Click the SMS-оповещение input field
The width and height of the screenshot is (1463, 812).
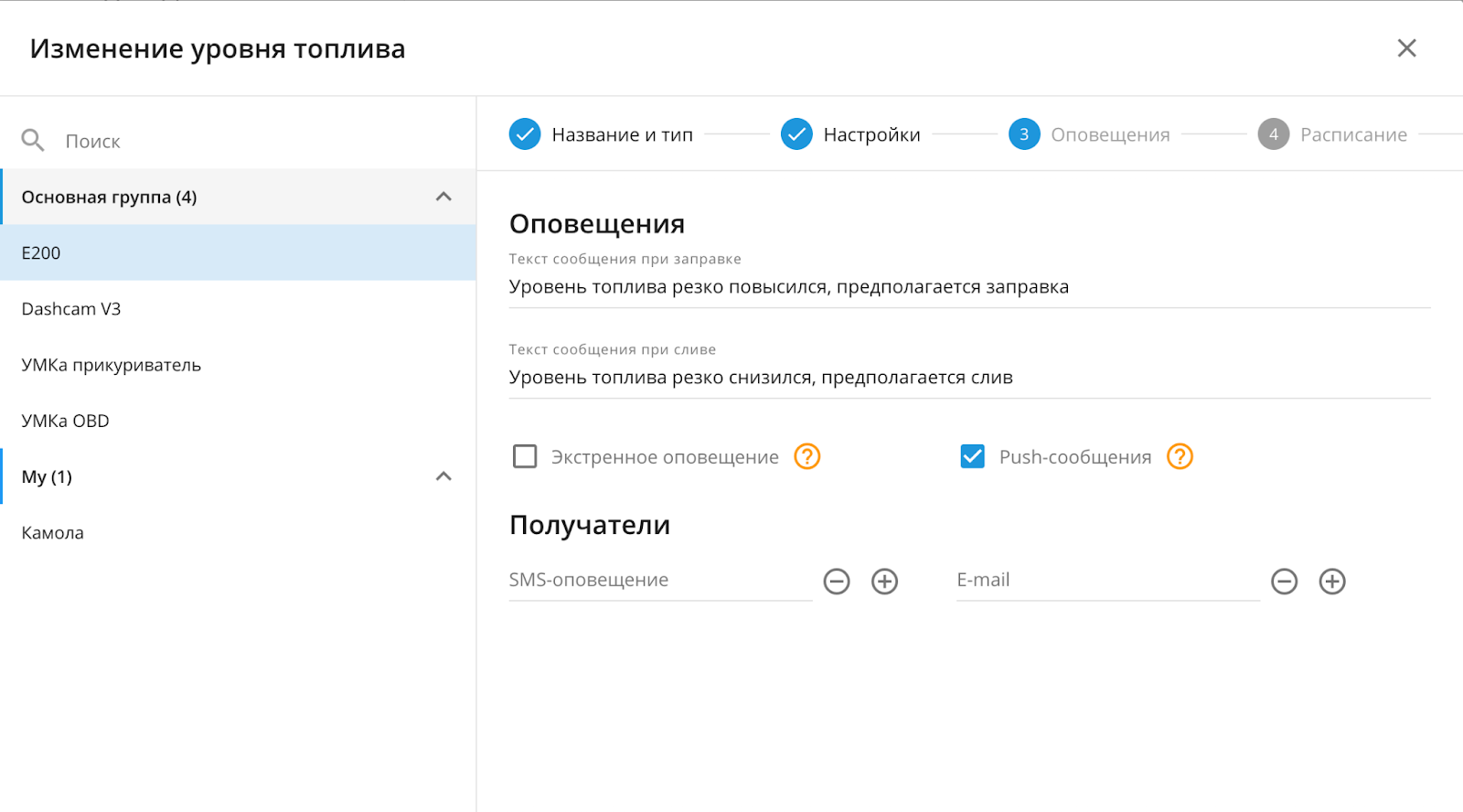point(659,581)
